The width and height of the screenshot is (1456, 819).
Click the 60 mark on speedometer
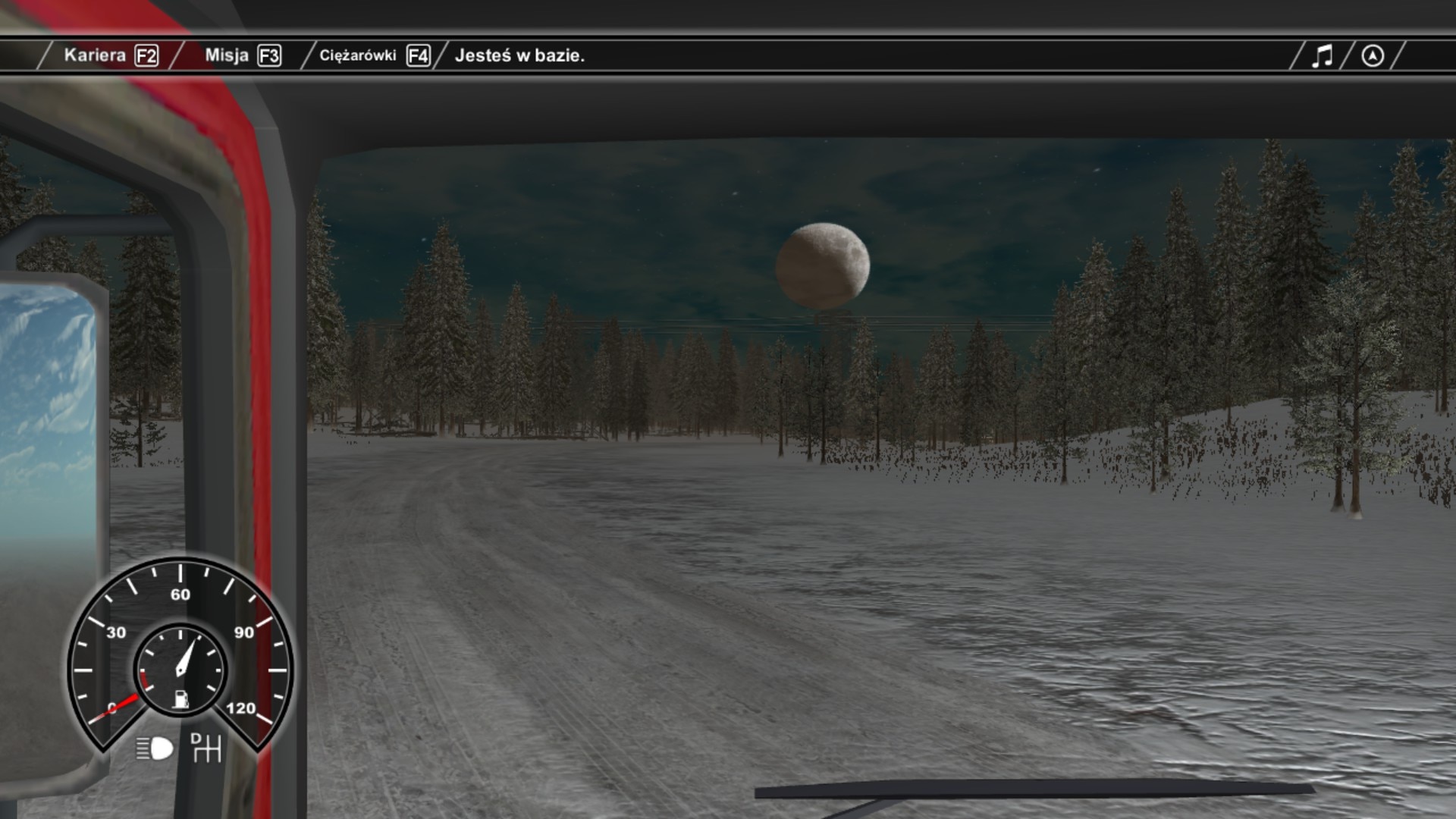(180, 595)
